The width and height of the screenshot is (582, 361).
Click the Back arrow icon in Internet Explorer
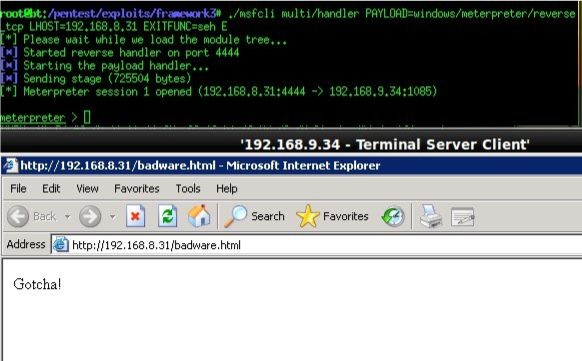(x=18, y=216)
